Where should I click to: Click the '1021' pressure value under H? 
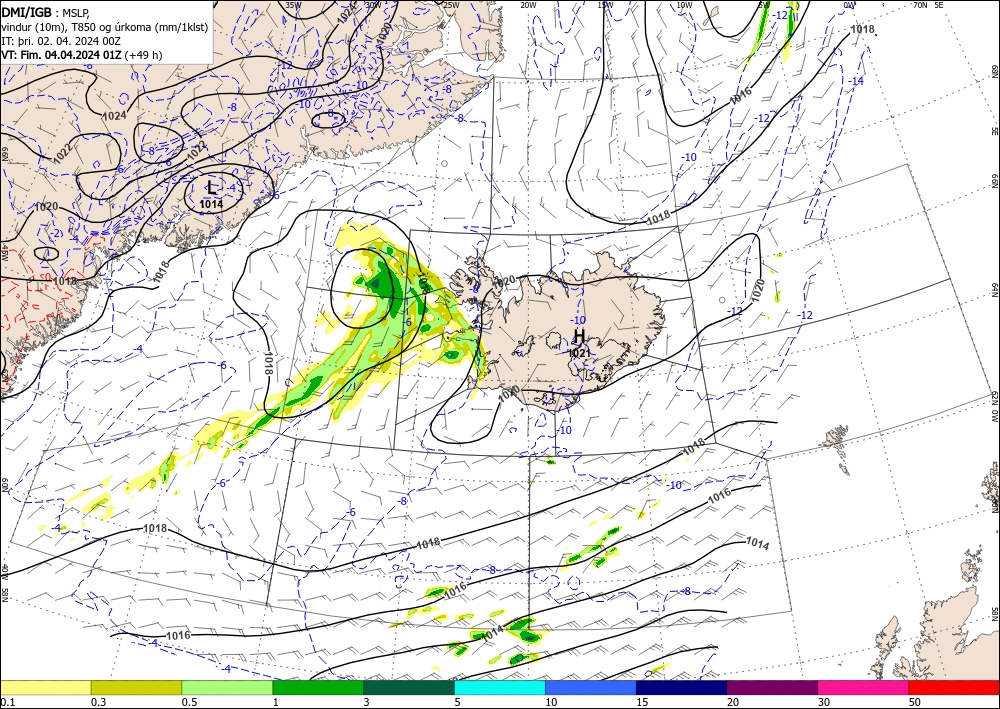click(x=579, y=353)
